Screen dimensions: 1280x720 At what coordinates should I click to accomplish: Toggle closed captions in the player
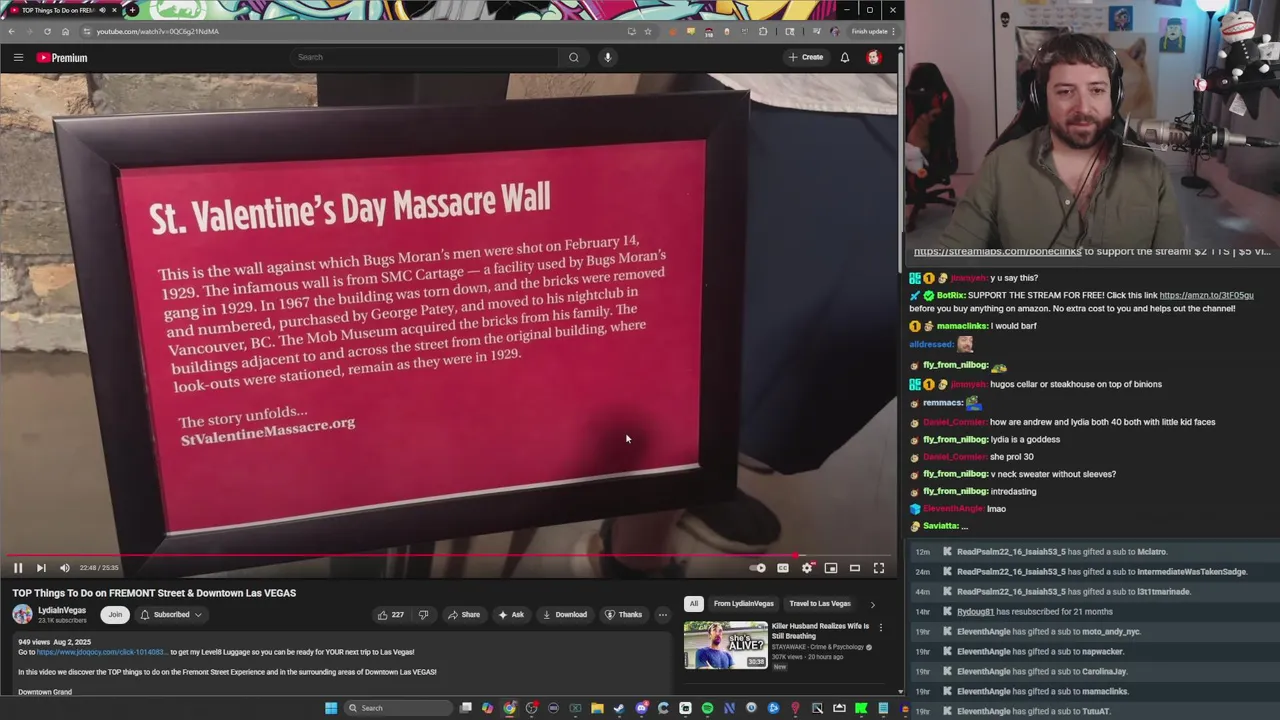click(783, 568)
